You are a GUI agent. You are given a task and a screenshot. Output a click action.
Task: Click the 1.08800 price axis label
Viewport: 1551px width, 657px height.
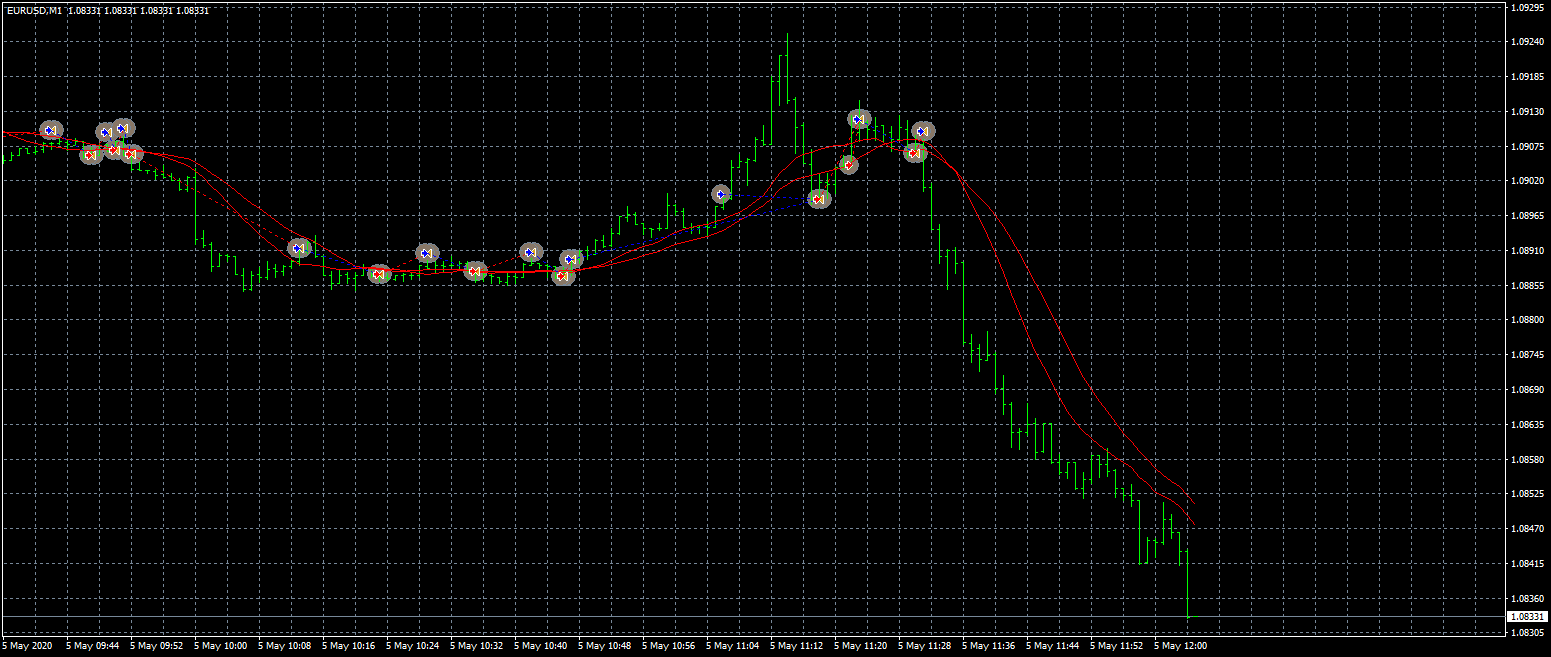point(1527,320)
